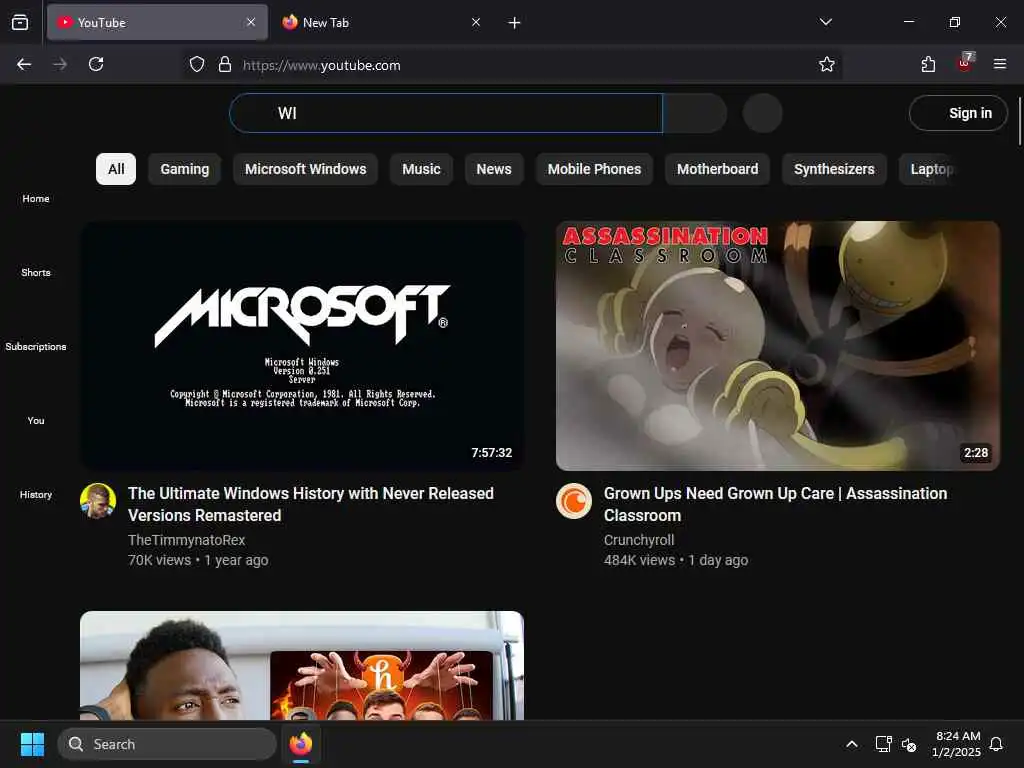Select the YouTube browser tab
The height and width of the screenshot is (768, 1024).
157,22
